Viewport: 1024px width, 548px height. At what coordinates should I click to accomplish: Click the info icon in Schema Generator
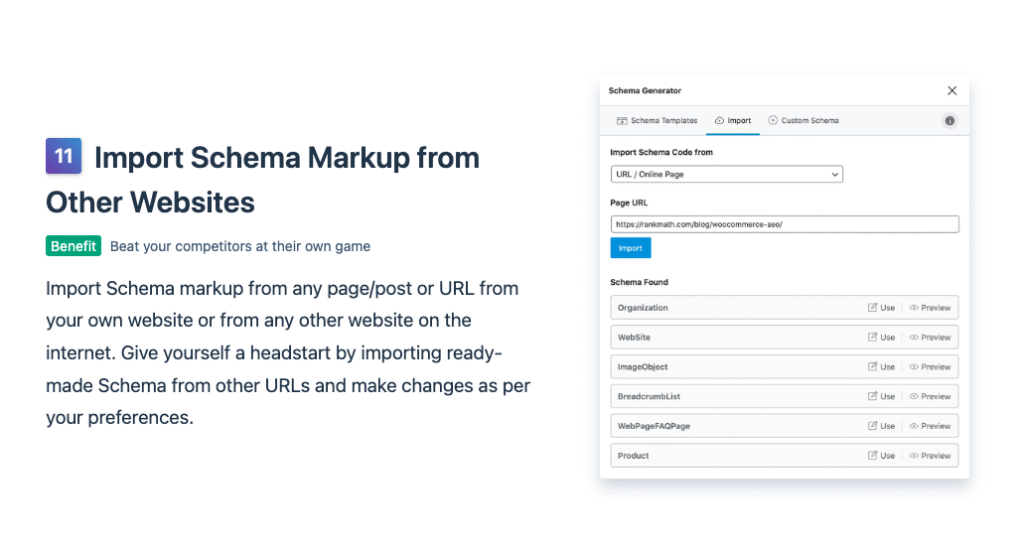(949, 121)
